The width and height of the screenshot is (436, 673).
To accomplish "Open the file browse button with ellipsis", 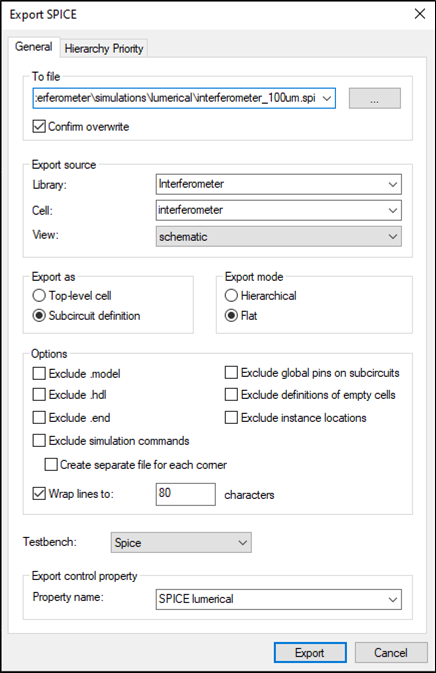I will (x=375, y=98).
